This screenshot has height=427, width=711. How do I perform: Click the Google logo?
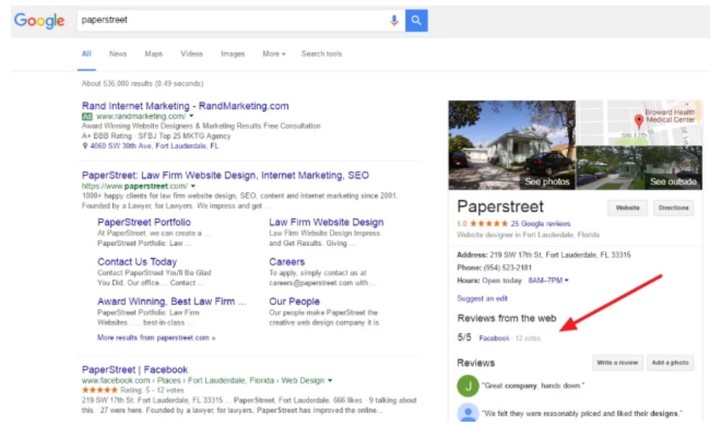39,20
